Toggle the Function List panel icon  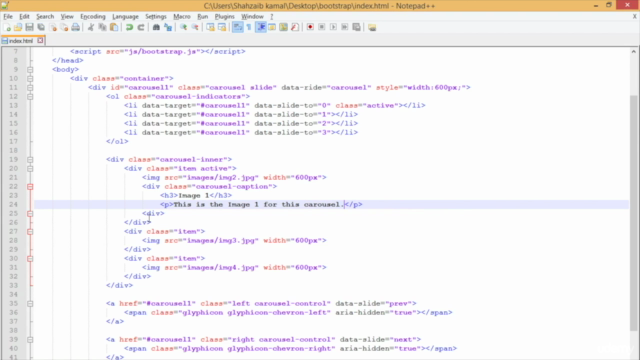click(x=295, y=27)
